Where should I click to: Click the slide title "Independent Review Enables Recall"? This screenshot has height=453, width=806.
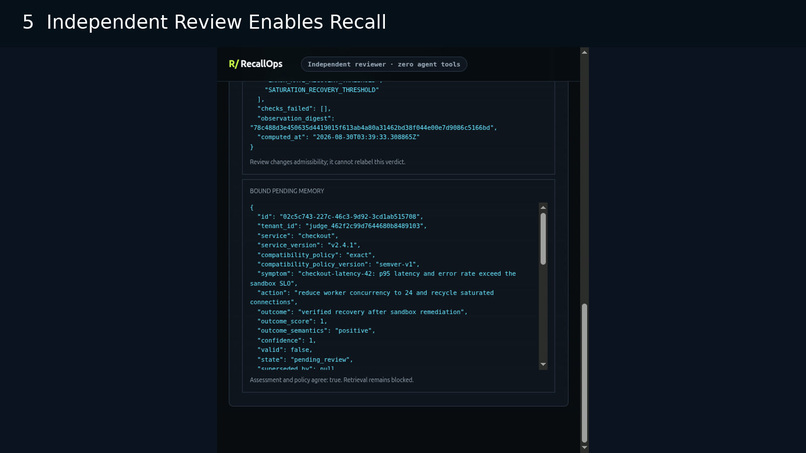[216, 22]
